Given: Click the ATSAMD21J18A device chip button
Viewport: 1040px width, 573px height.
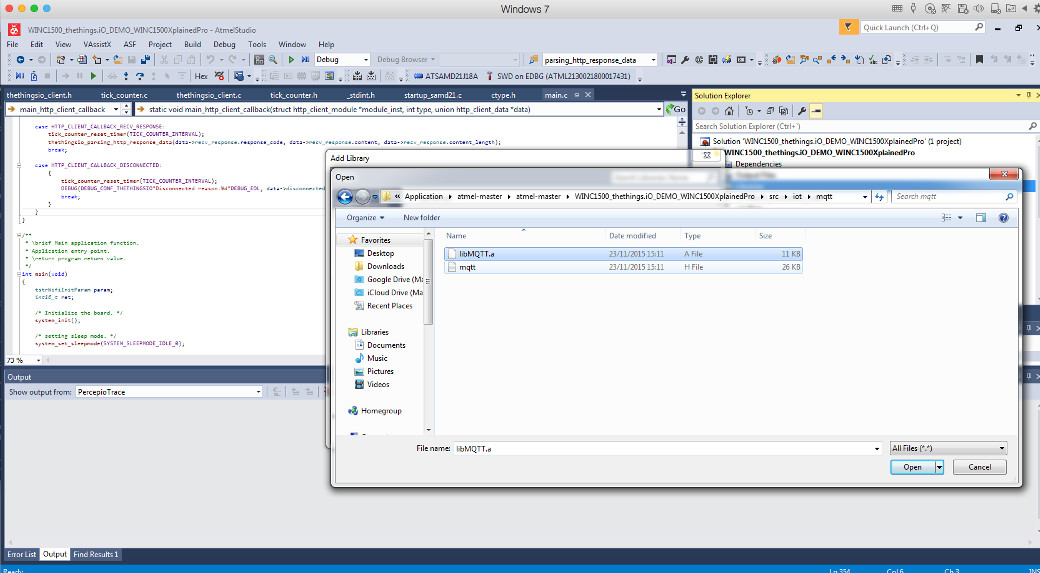Looking at the screenshot, I should coord(446,76).
